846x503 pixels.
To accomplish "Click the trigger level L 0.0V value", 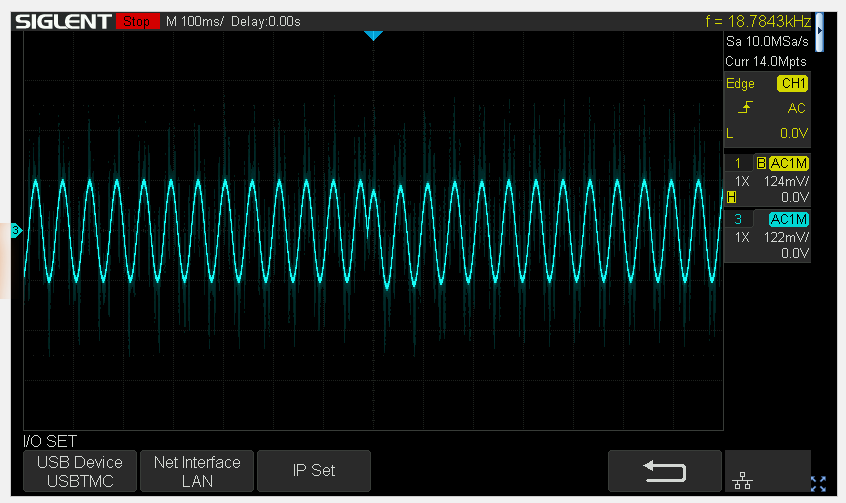I will pyautogui.click(x=794, y=133).
